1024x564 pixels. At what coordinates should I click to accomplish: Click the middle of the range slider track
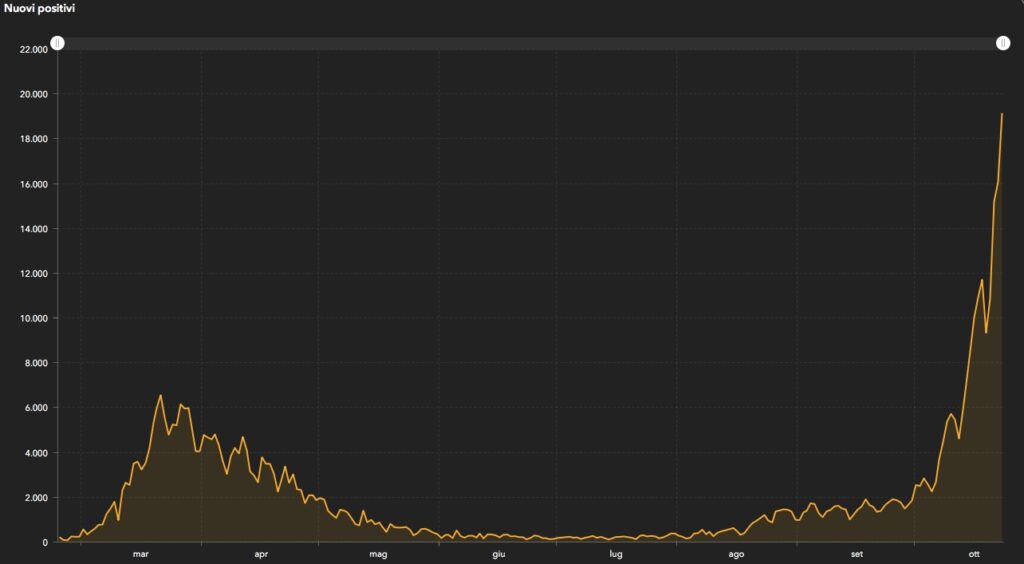click(530, 43)
